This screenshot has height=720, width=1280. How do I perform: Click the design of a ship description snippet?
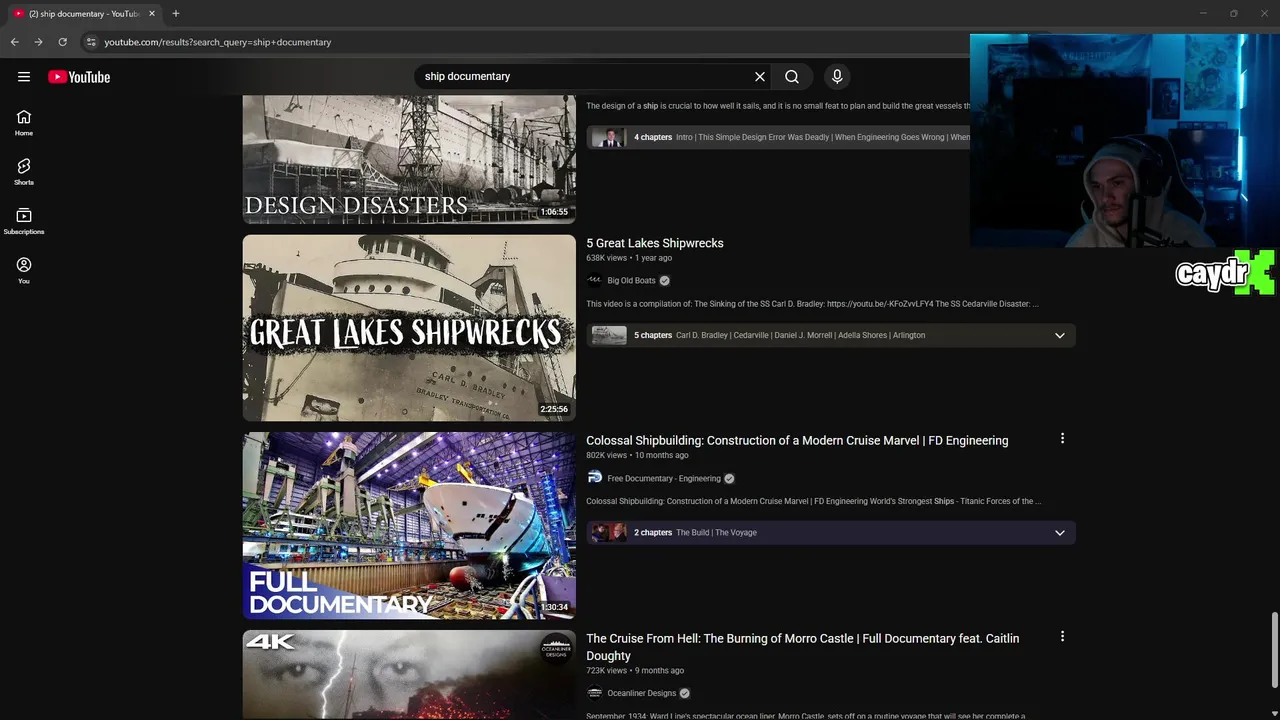[x=778, y=106]
